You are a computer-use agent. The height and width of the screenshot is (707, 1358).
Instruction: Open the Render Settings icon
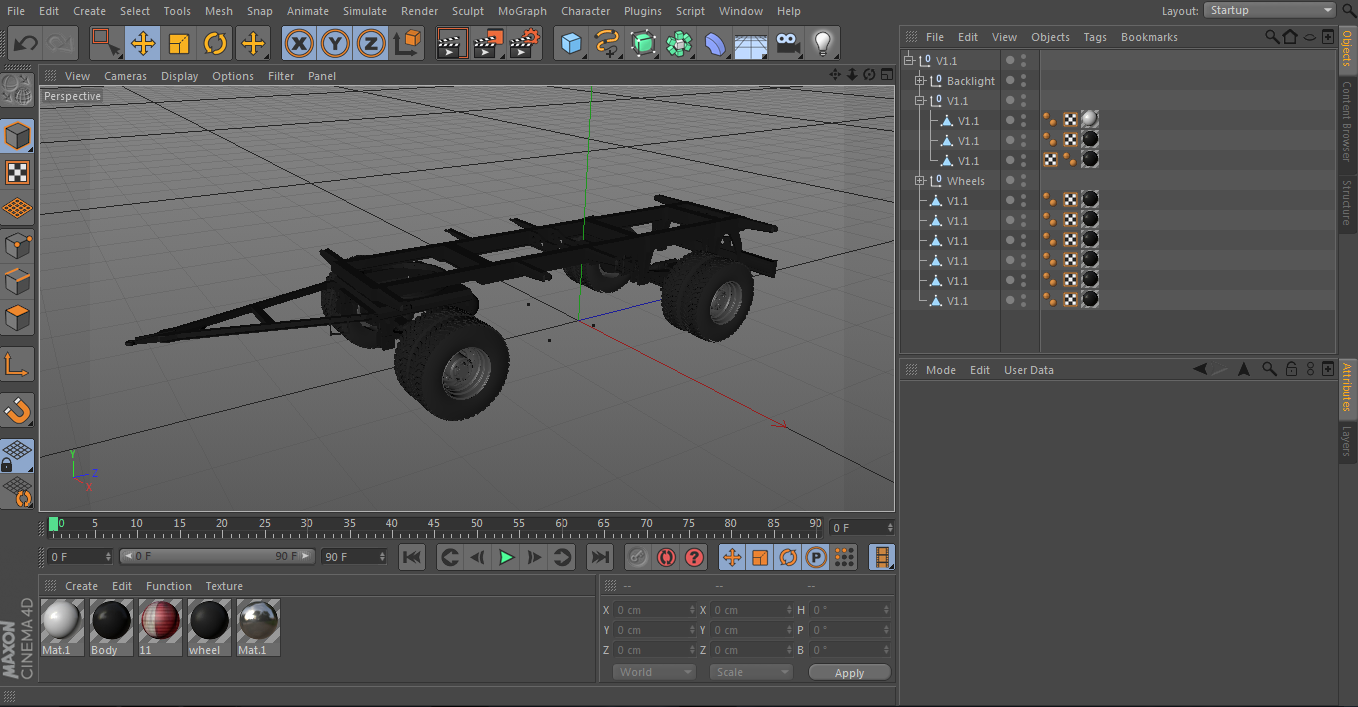(525, 43)
